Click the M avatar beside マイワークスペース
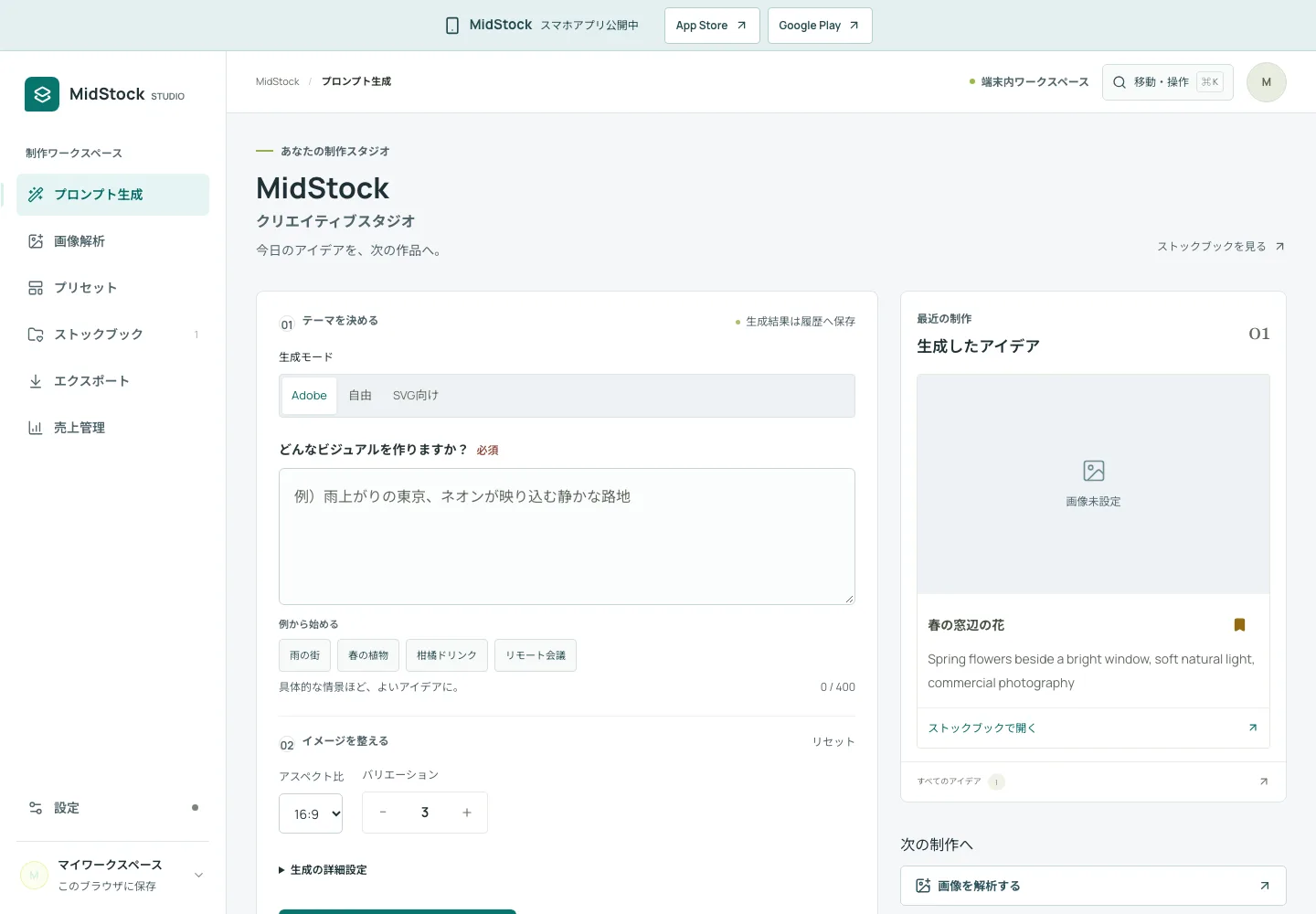Image resolution: width=1316 pixels, height=914 pixels. tap(34, 876)
